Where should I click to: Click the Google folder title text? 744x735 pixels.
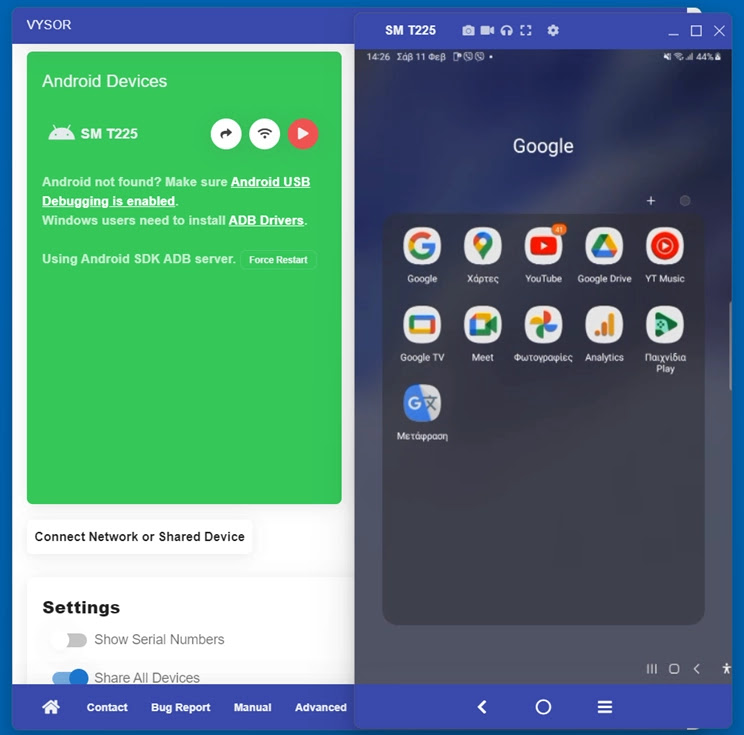tap(543, 146)
